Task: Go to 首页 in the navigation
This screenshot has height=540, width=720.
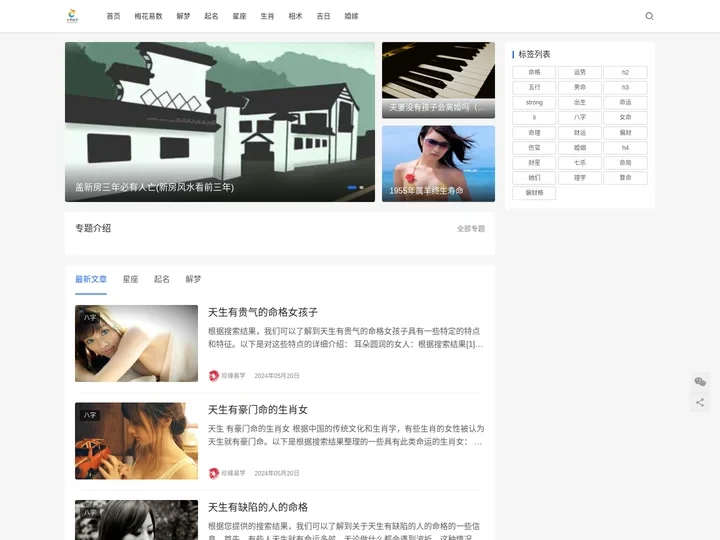Action: click(113, 16)
